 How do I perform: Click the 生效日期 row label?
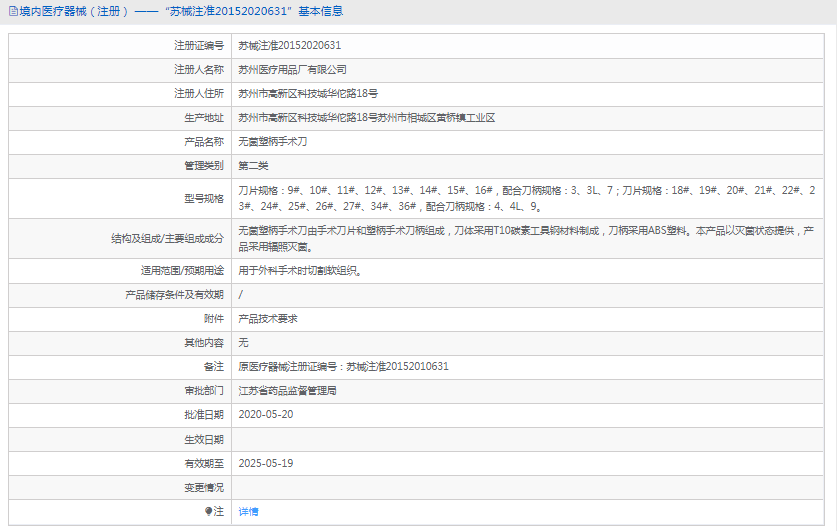[x=204, y=440]
